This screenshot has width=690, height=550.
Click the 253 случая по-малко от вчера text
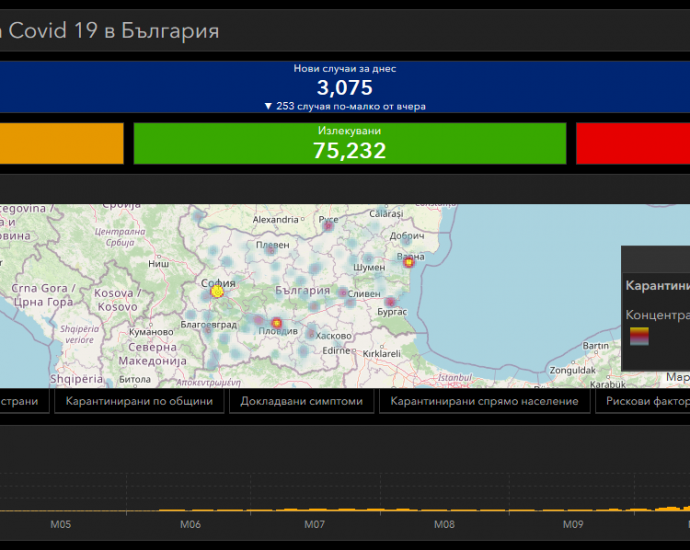click(351, 106)
